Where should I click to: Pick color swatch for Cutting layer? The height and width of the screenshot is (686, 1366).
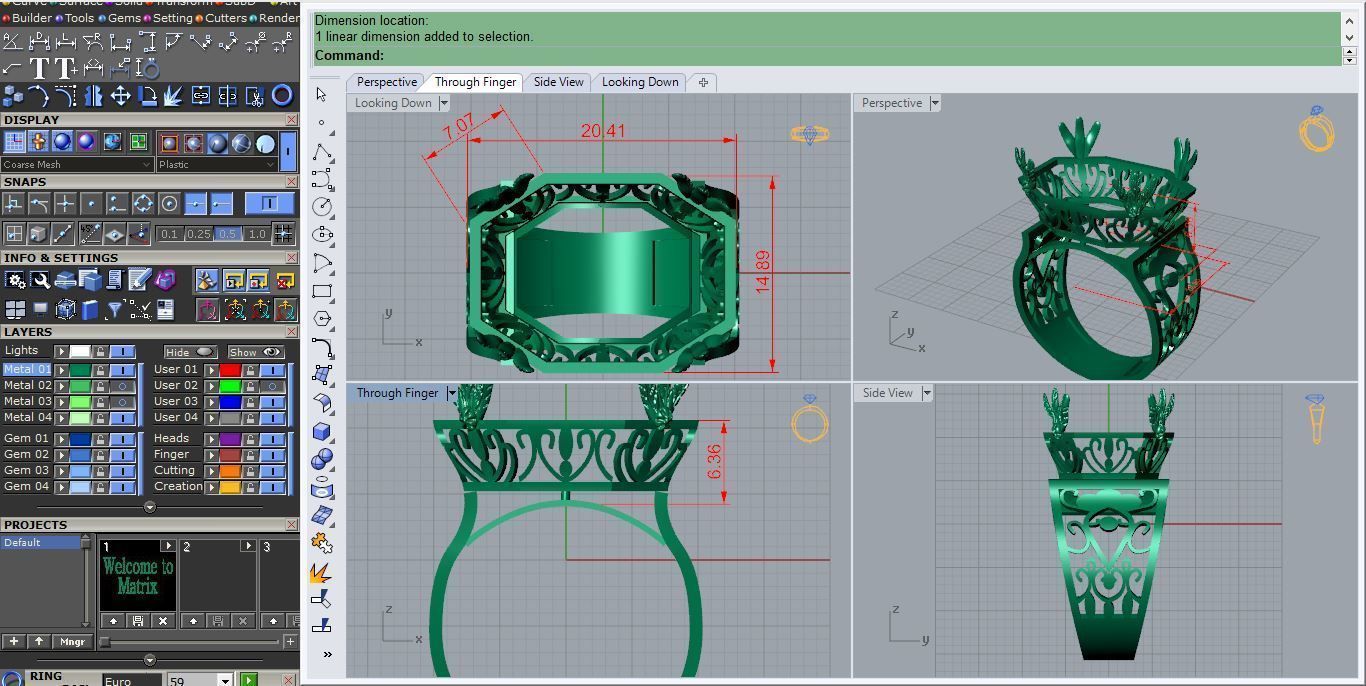230,470
